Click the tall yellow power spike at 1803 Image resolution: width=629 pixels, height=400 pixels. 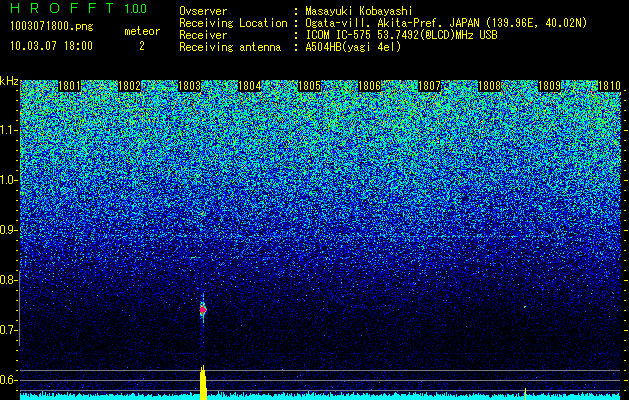point(203,382)
